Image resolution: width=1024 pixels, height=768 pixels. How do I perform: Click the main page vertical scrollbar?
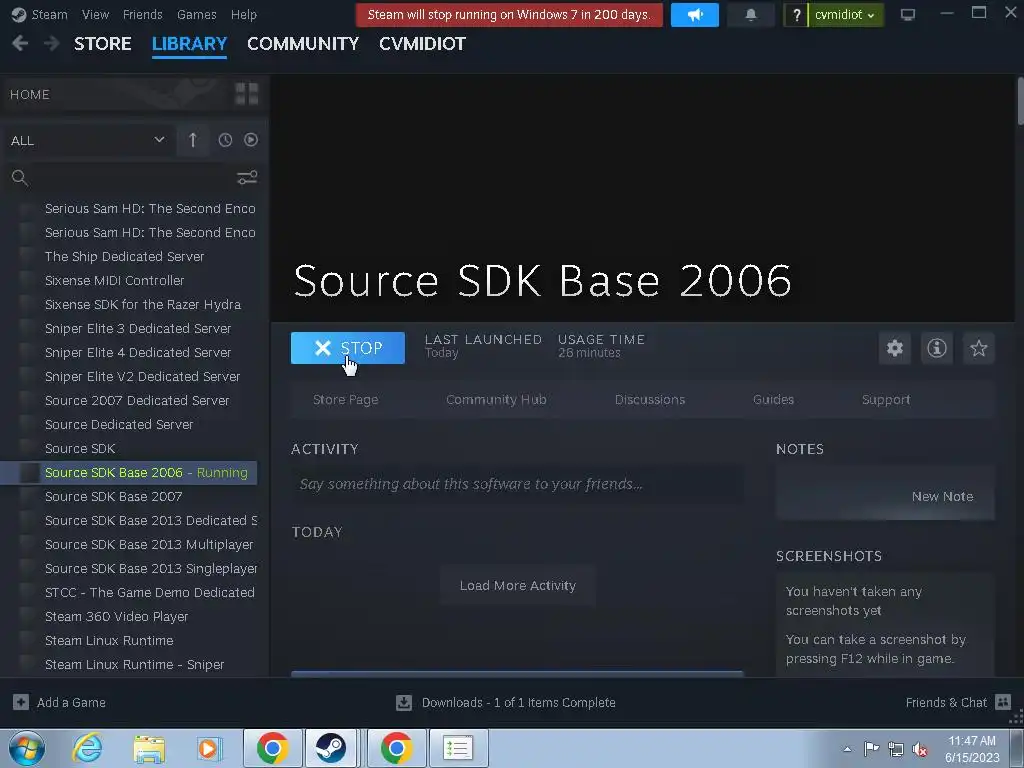[x=1020, y=101]
